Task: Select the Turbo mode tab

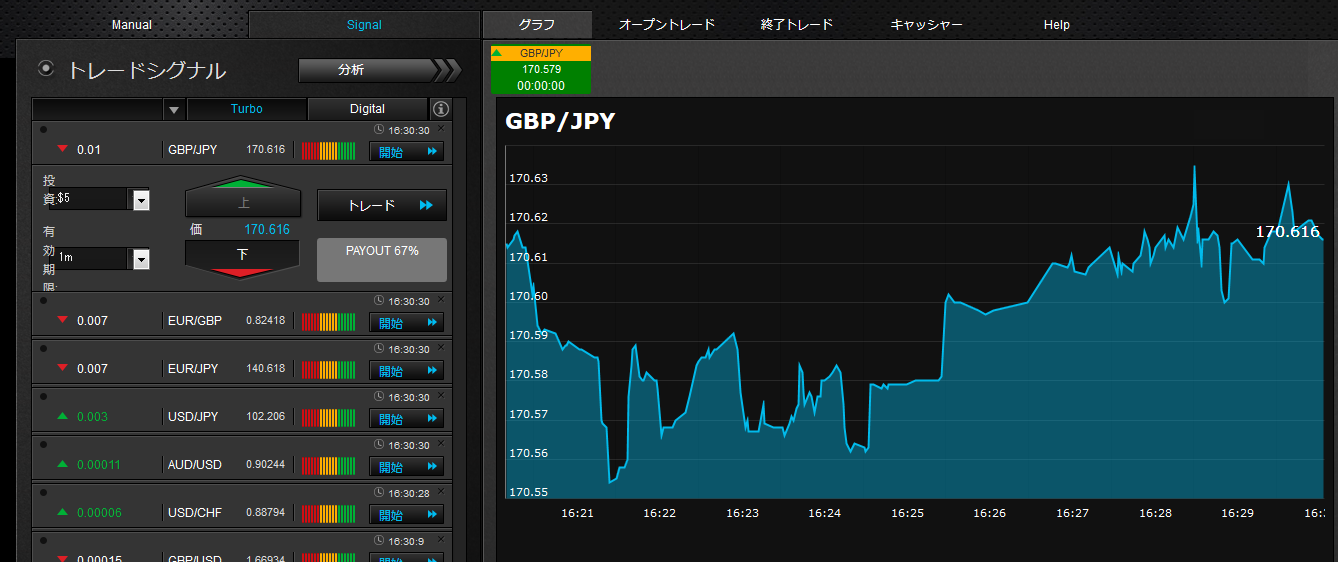Action: 247,109
